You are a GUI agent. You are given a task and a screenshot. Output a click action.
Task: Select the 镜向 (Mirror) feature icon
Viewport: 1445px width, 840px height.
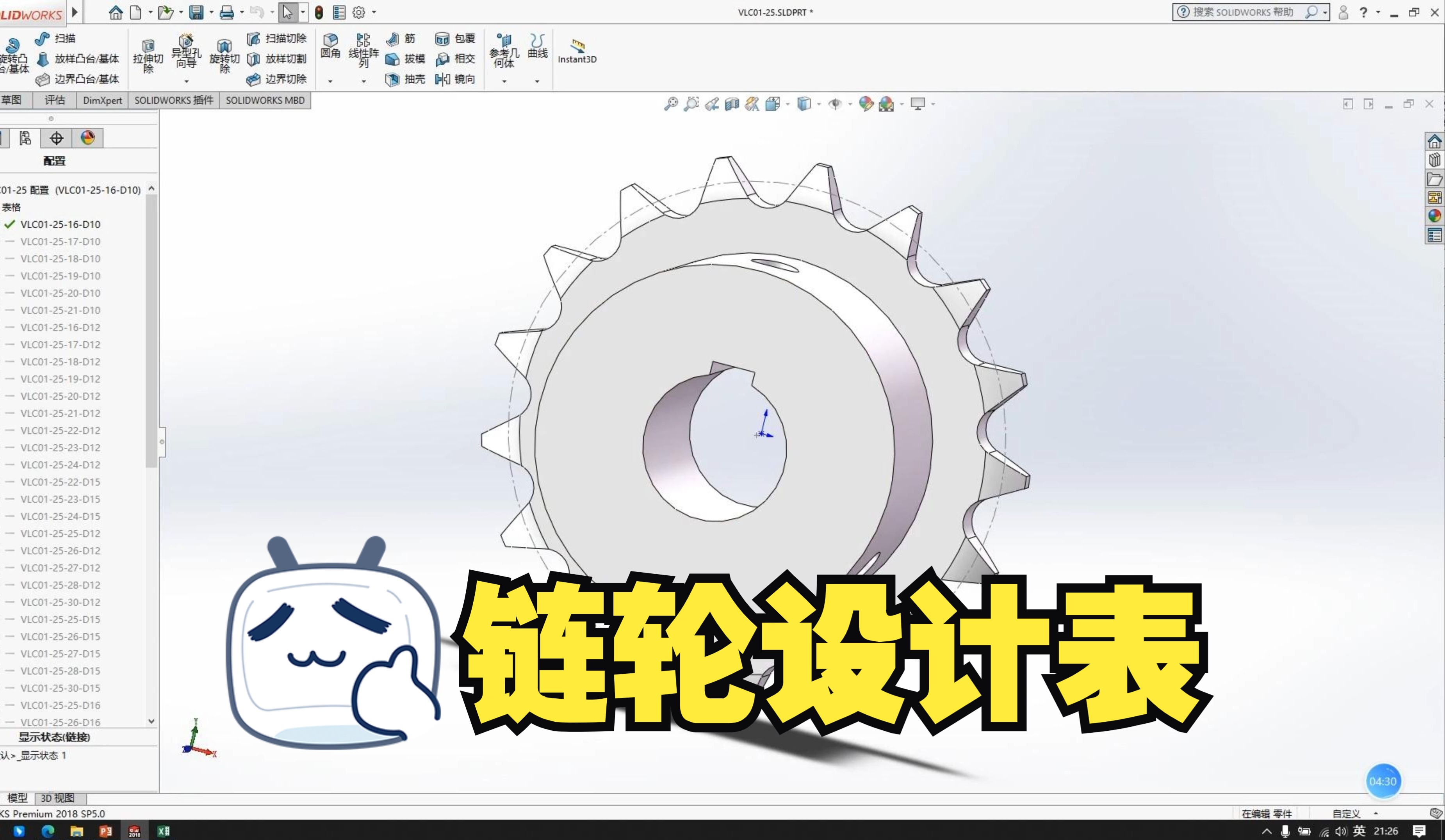coord(443,79)
